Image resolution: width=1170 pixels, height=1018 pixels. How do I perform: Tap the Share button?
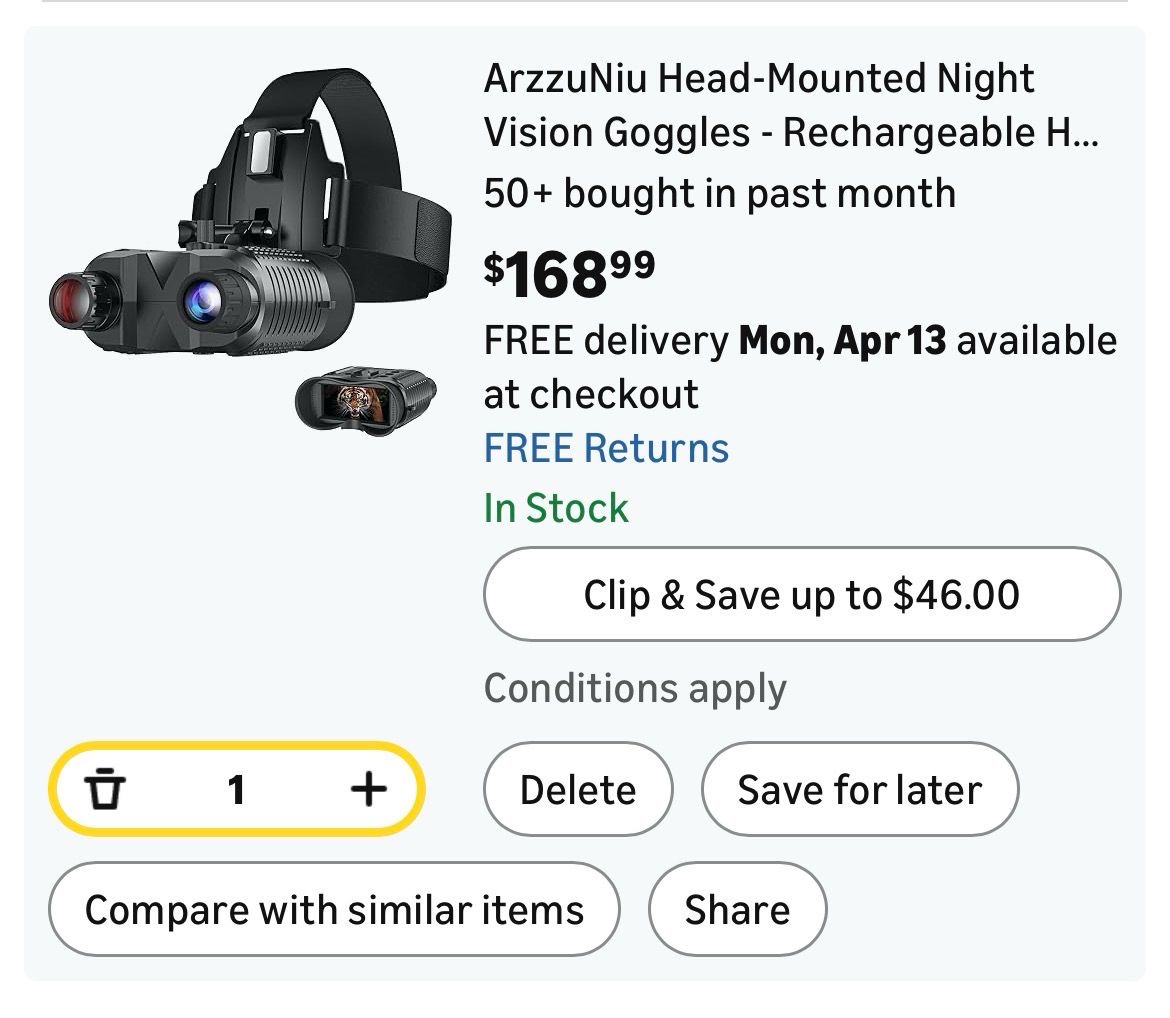pyautogui.click(x=737, y=910)
